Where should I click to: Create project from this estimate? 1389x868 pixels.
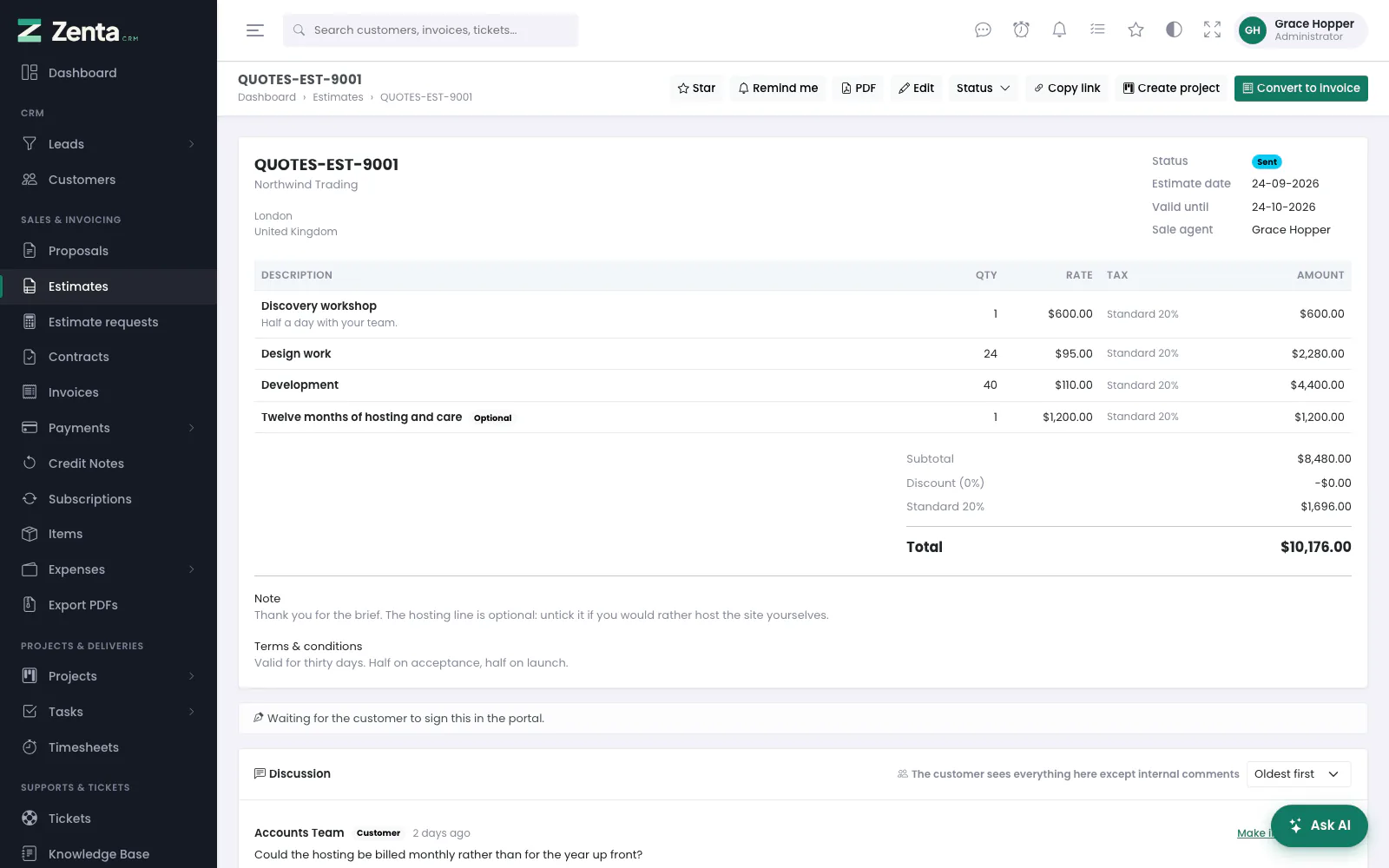1171,89
